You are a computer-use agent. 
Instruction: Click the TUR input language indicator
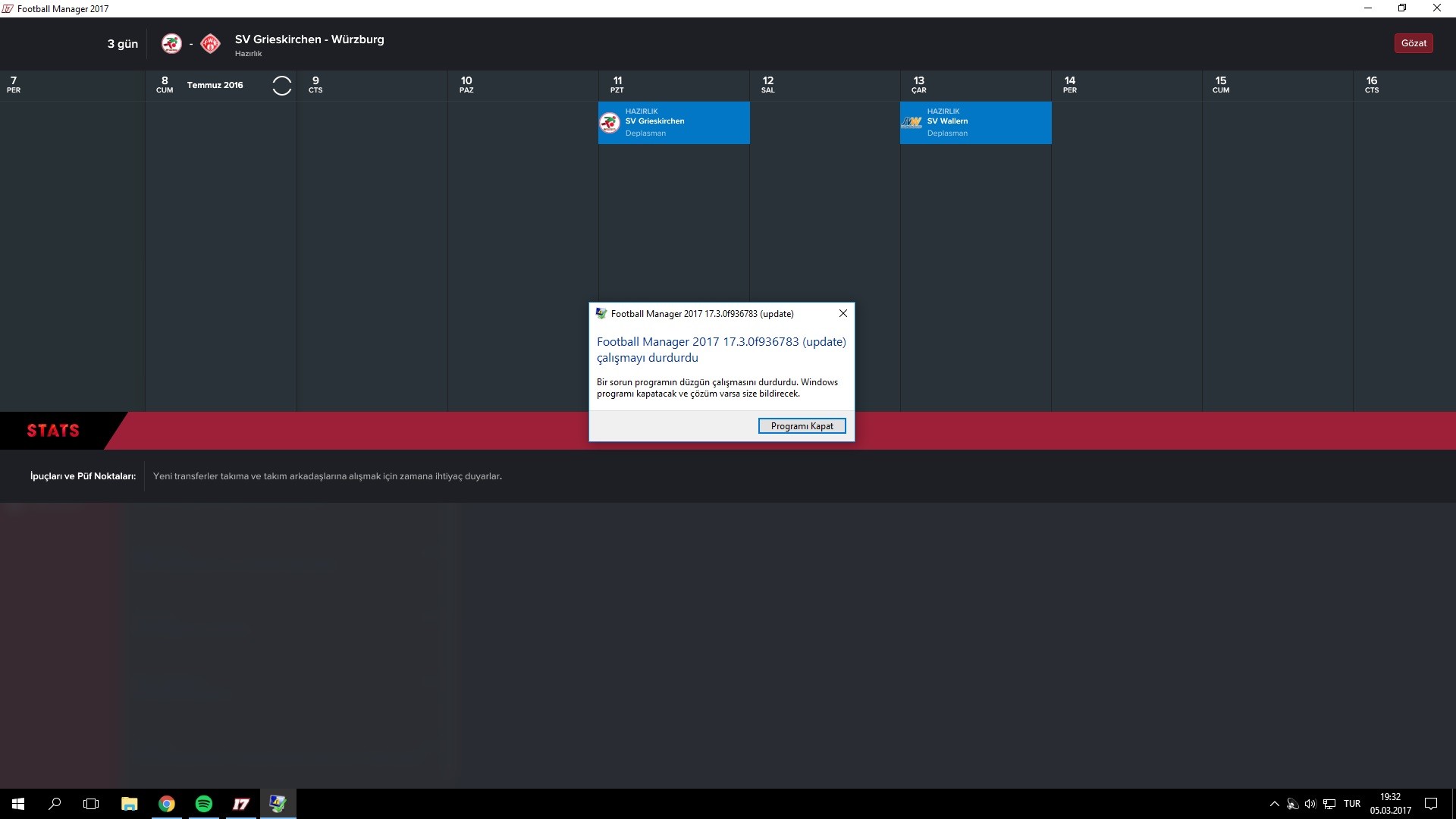(1352, 804)
